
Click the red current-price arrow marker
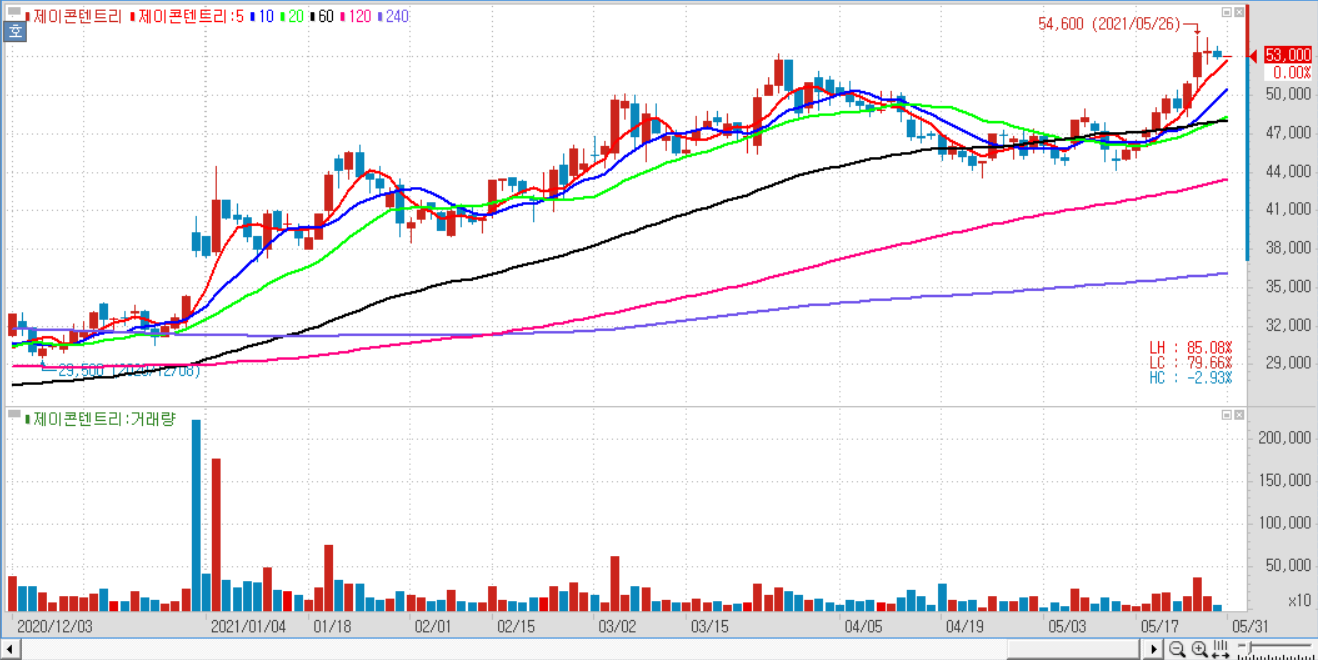coord(1252,56)
